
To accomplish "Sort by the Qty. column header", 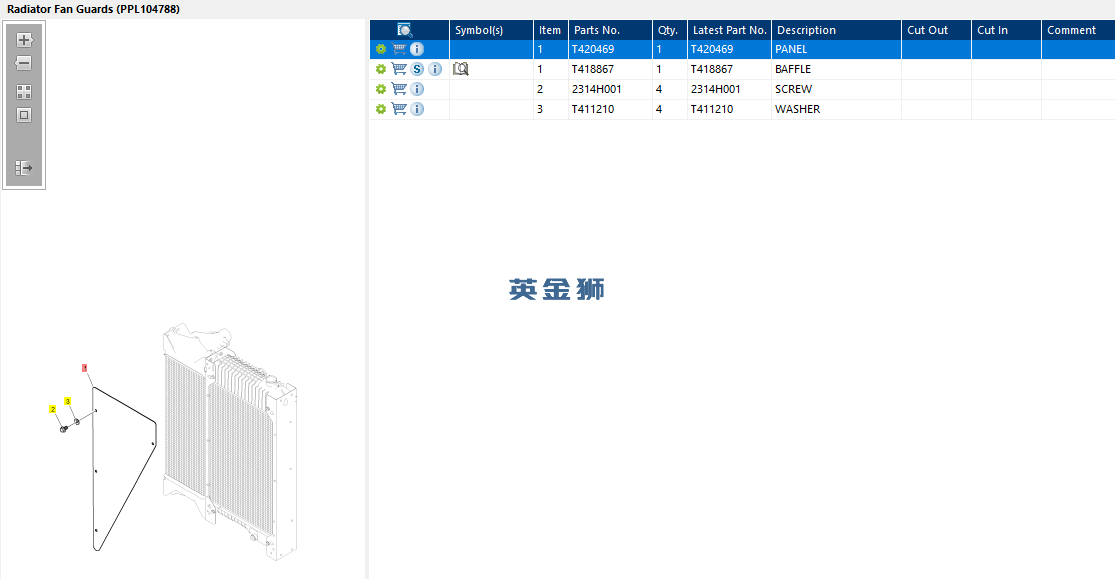I will click(670, 30).
